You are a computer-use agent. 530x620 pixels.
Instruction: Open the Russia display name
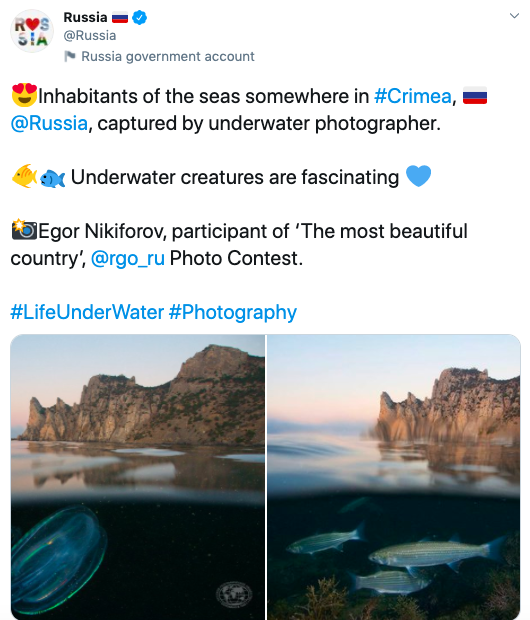click(85, 18)
